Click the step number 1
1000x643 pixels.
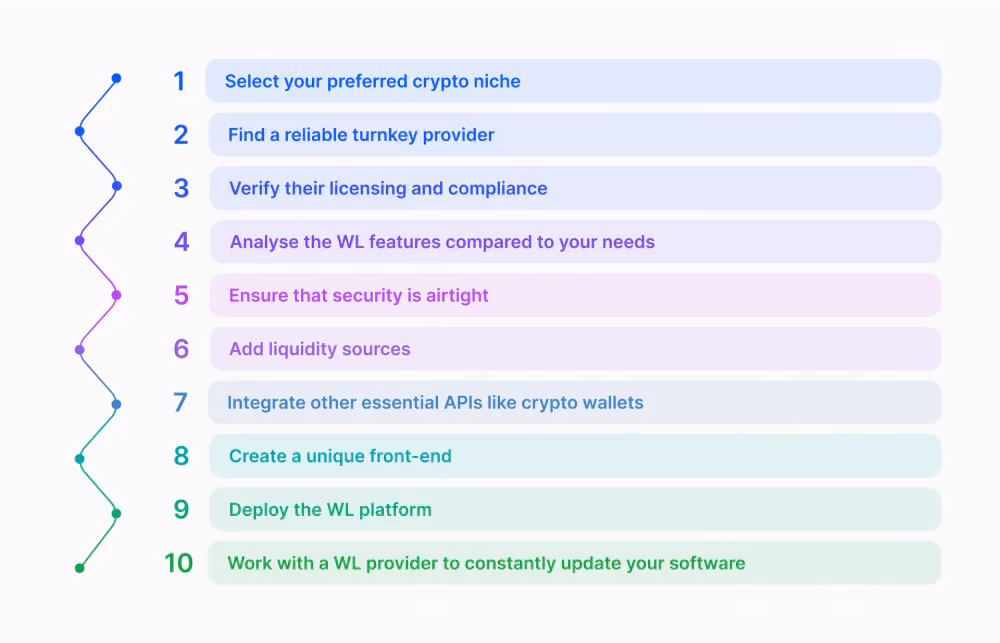coord(179,81)
